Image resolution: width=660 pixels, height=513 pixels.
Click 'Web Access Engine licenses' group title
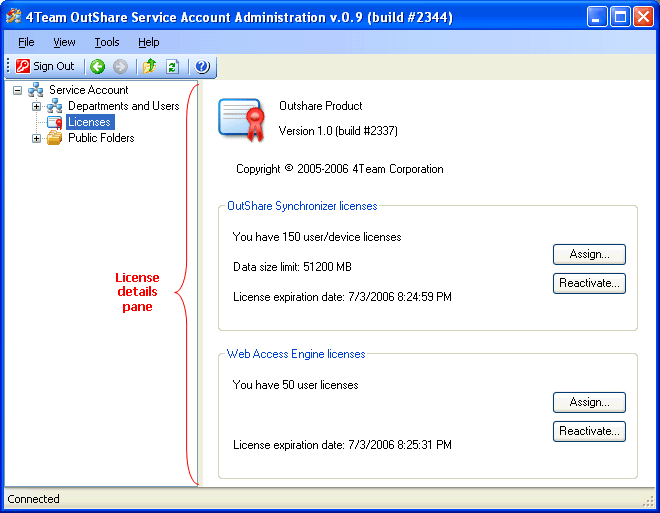pyautogui.click(x=296, y=354)
